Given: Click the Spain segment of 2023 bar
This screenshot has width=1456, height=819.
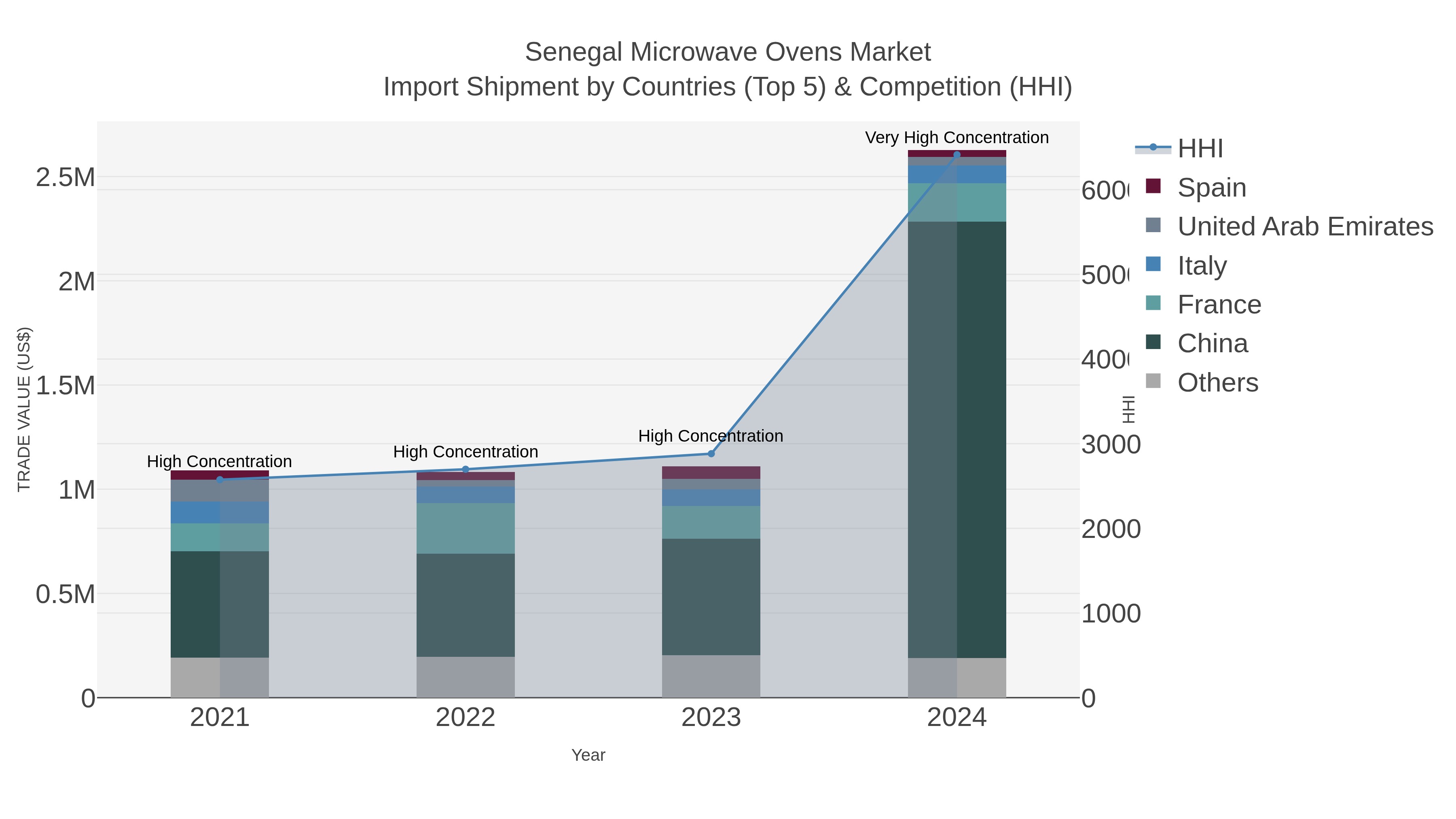Looking at the screenshot, I should pyautogui.click(x=711, y=472).
